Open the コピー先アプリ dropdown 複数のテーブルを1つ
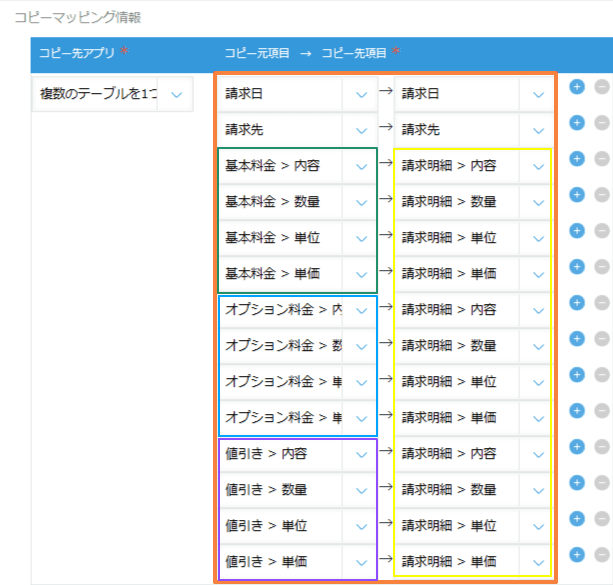This screenshot has height=585, width=613. point(112,94)
